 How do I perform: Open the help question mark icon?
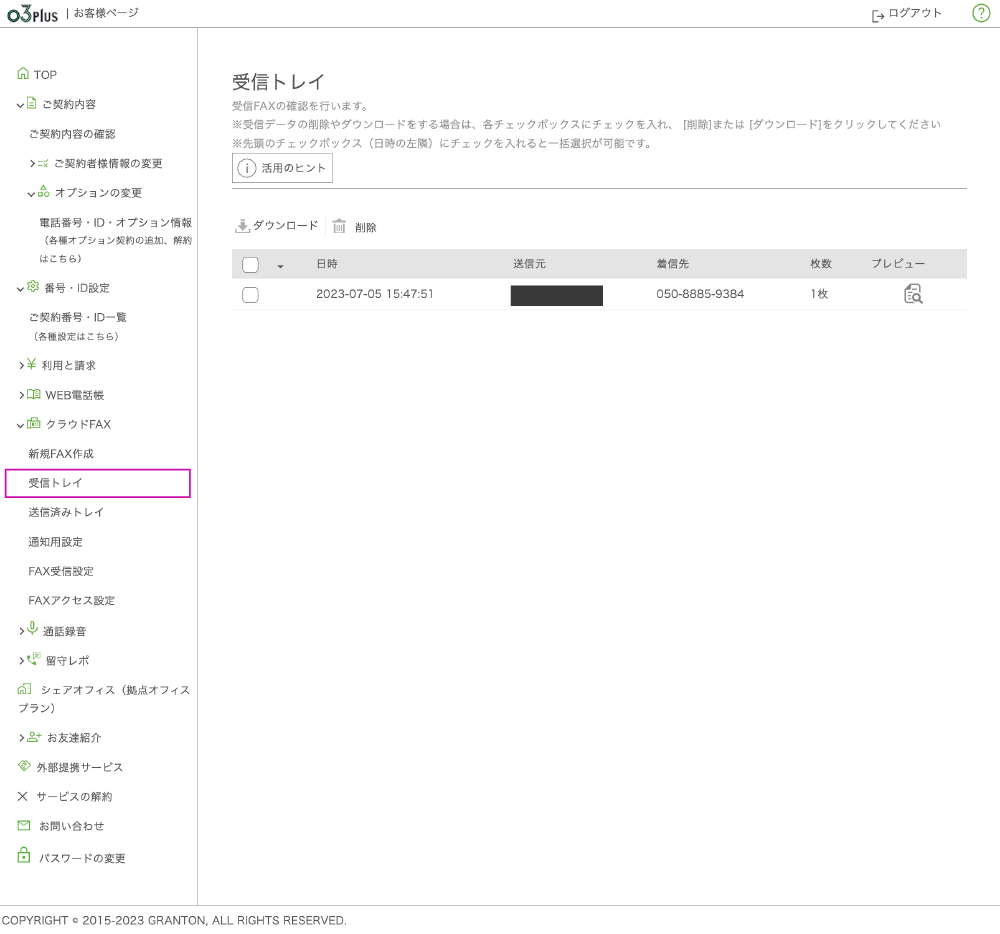coord(980,13)
